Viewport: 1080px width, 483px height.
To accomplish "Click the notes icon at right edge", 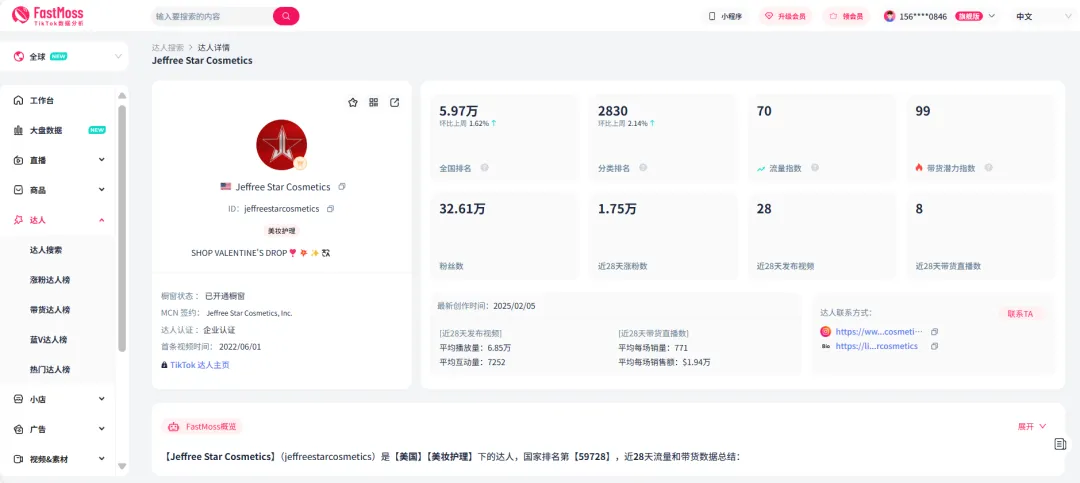I will pyautogui.click(x=1061, y=444).
